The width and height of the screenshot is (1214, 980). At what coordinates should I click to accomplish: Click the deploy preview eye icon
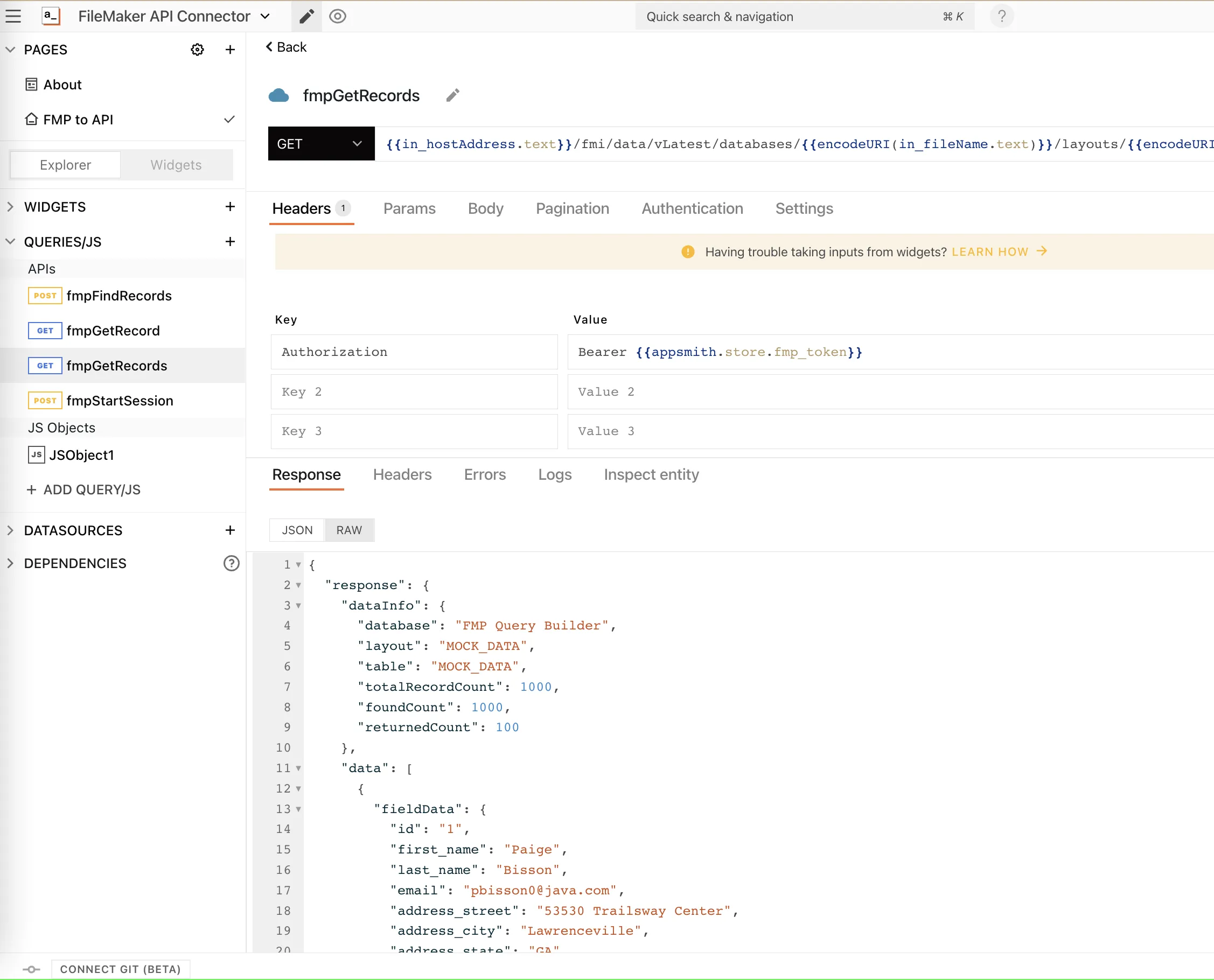click(x=338, y=16)
